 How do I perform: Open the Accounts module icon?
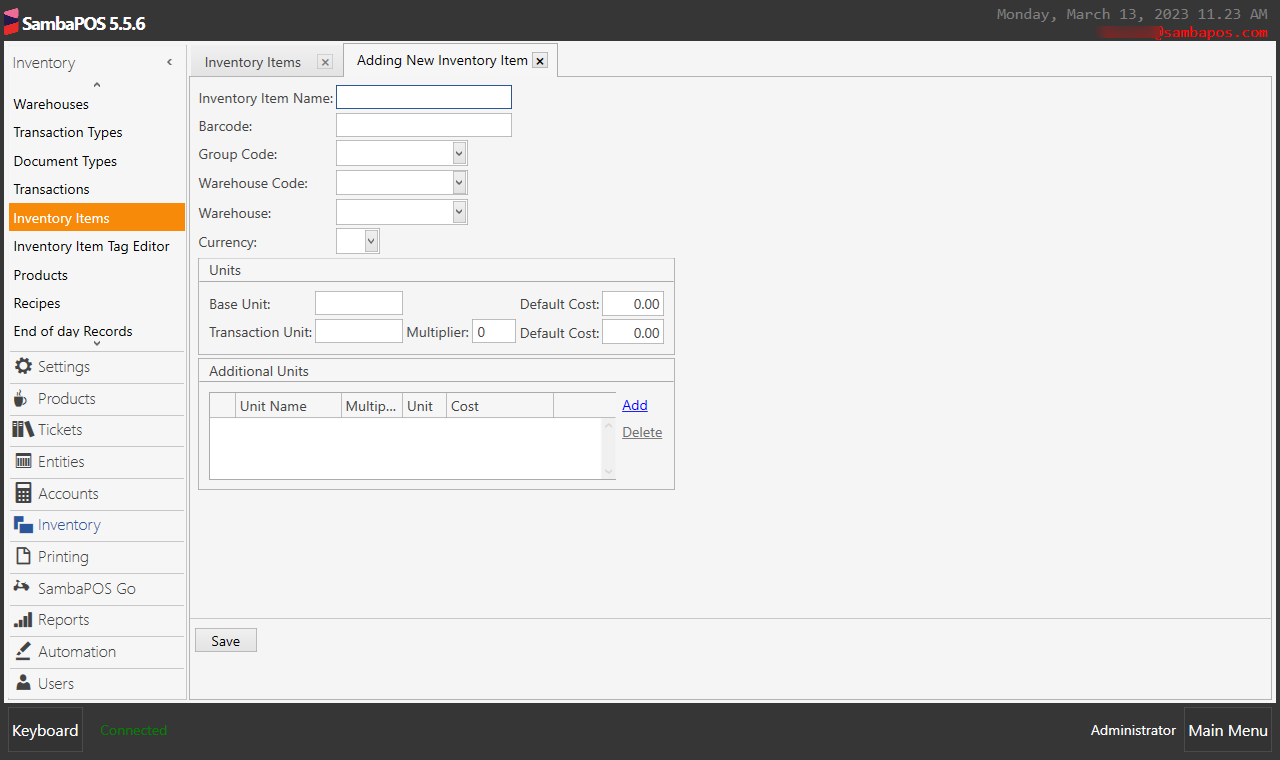[22, 493]
